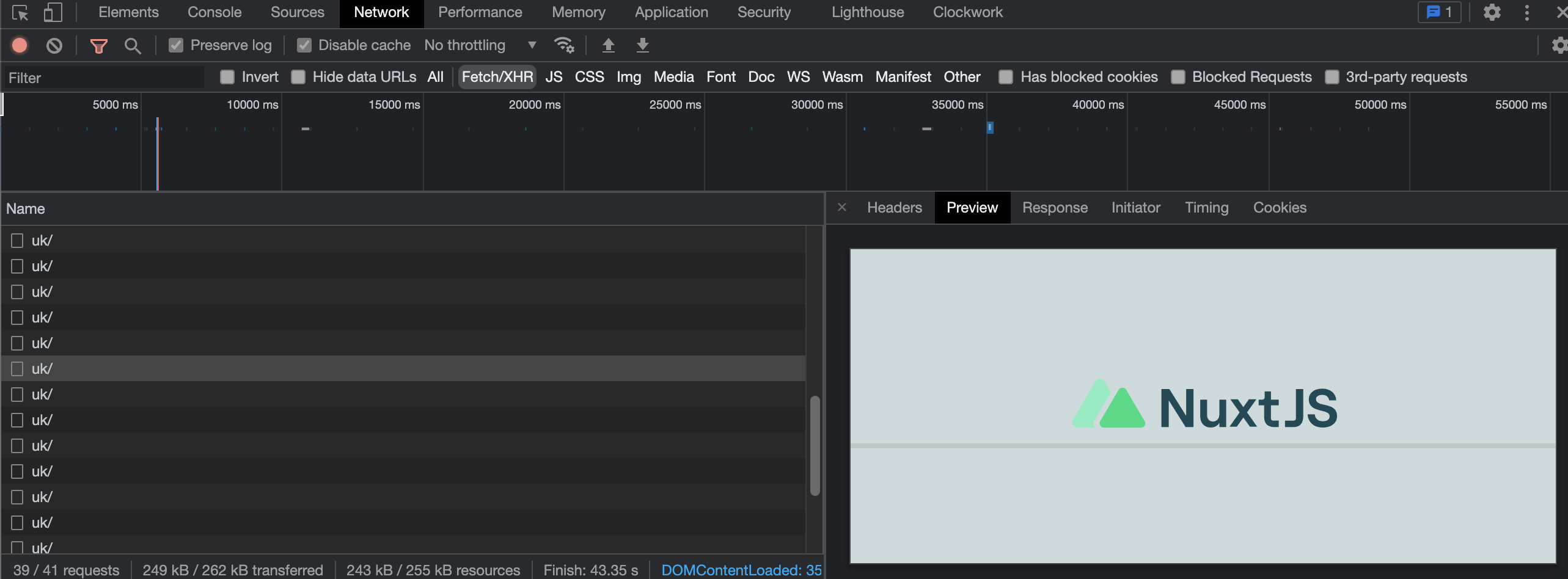The height and width of the screenshot is (579, 1568).
Task: Open the Headers detail tab
Action: (895, 208)
